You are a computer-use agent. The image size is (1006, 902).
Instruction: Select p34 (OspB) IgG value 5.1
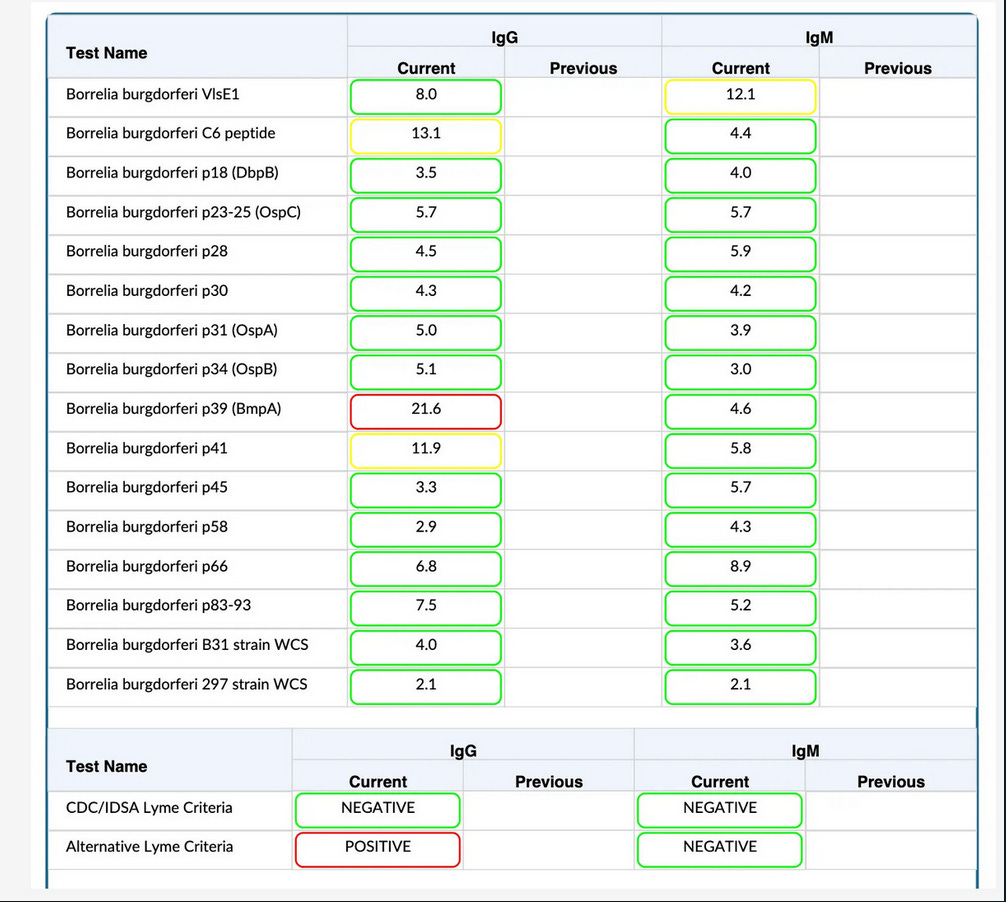[x=426, y=372]
